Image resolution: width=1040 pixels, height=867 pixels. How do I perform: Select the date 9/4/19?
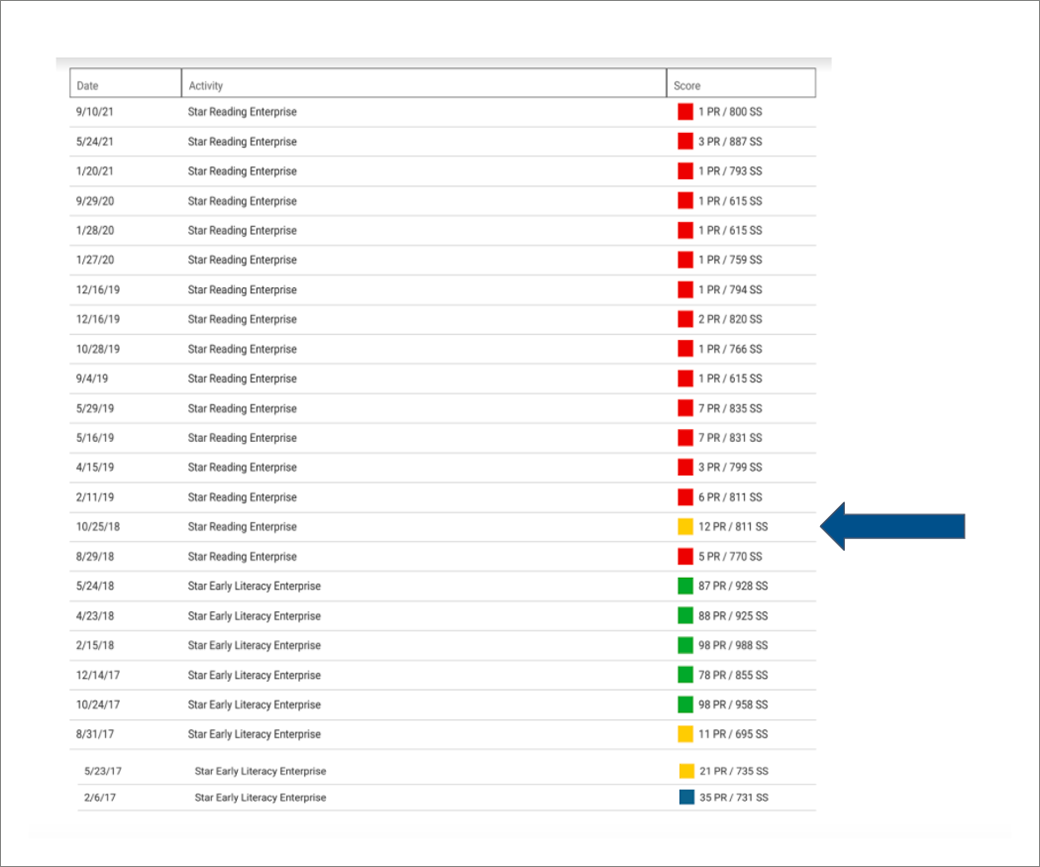pyautogui.click(x=92, y=378)
